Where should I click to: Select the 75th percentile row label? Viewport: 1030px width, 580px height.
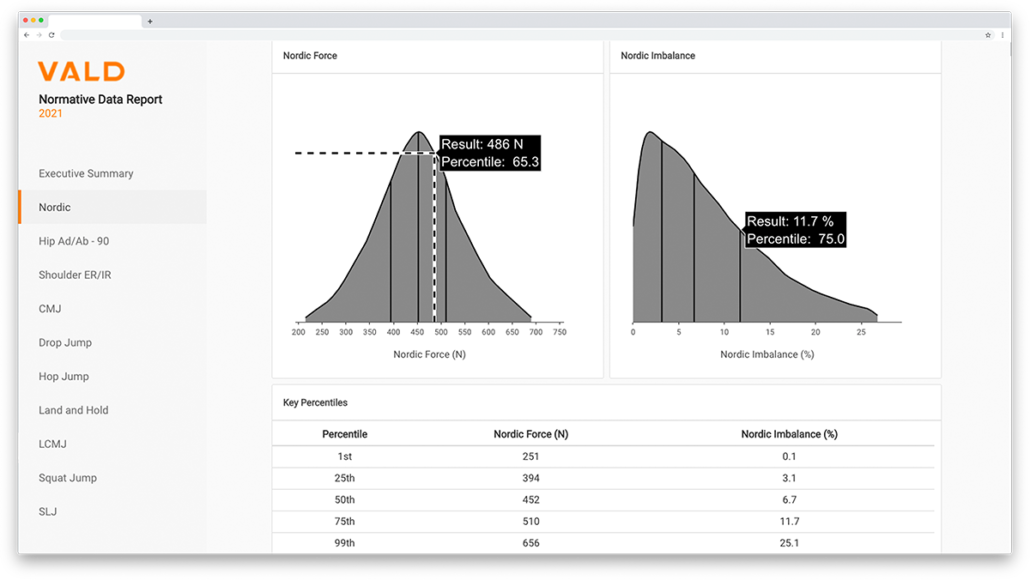point(344,522)
